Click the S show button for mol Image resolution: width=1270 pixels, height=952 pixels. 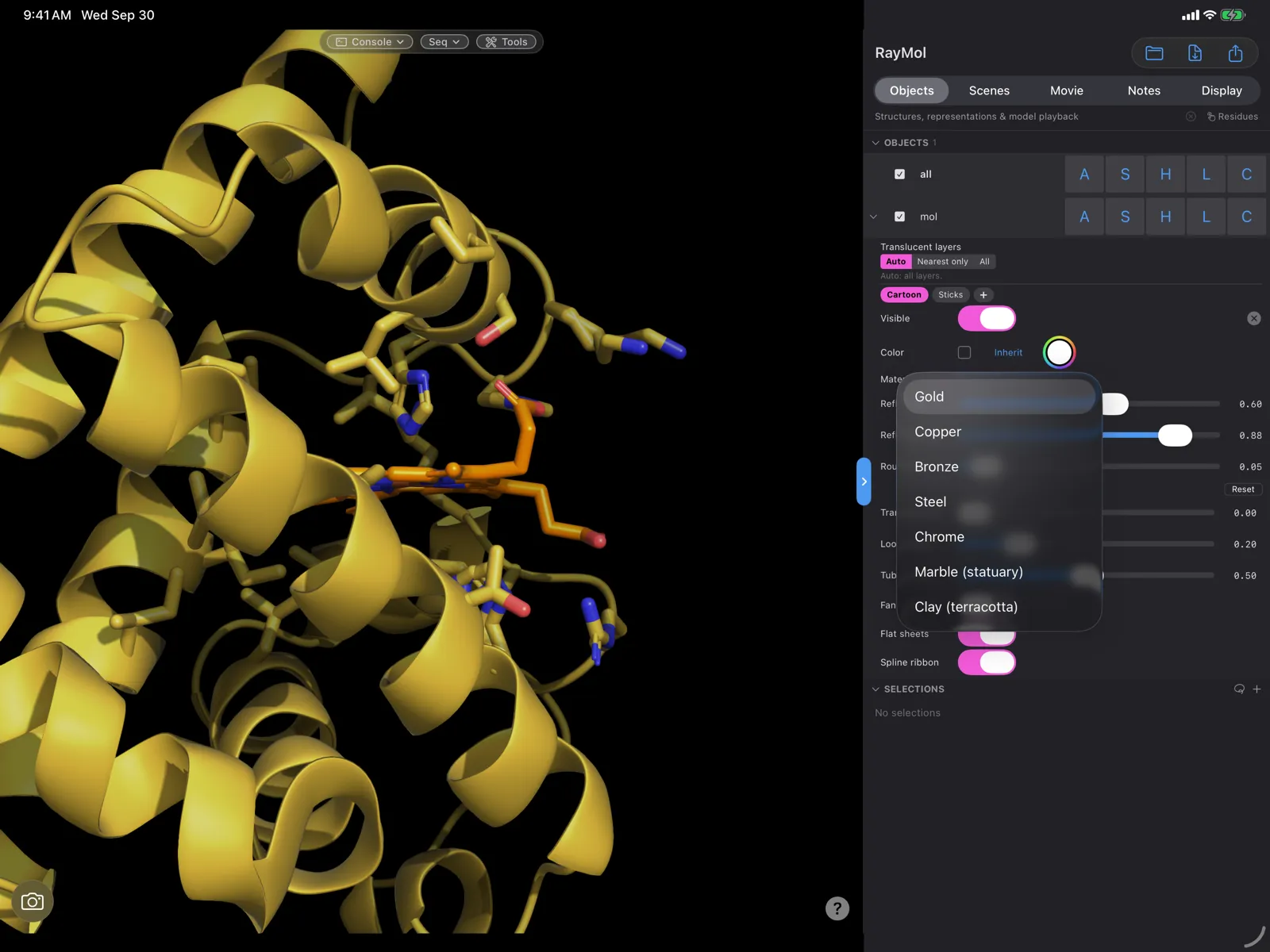point(1125,217)
